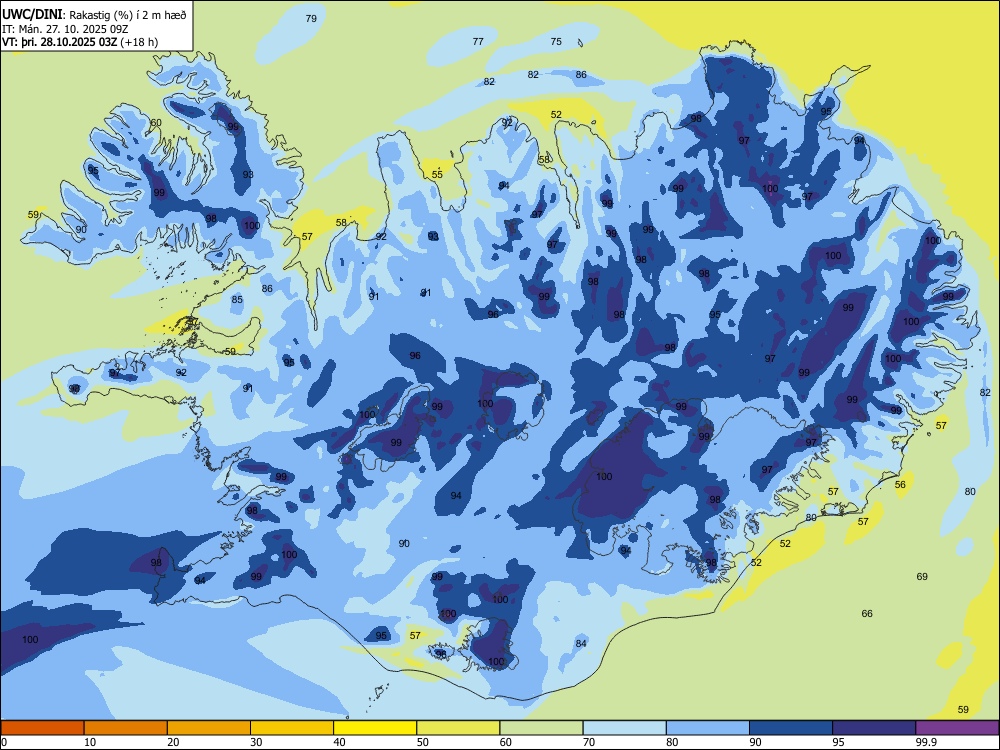1000x750 pixels.
Task: Click the 'IT: Mán. 27. 10. 2025 09Z' line
Action: [x=66, y=29]
